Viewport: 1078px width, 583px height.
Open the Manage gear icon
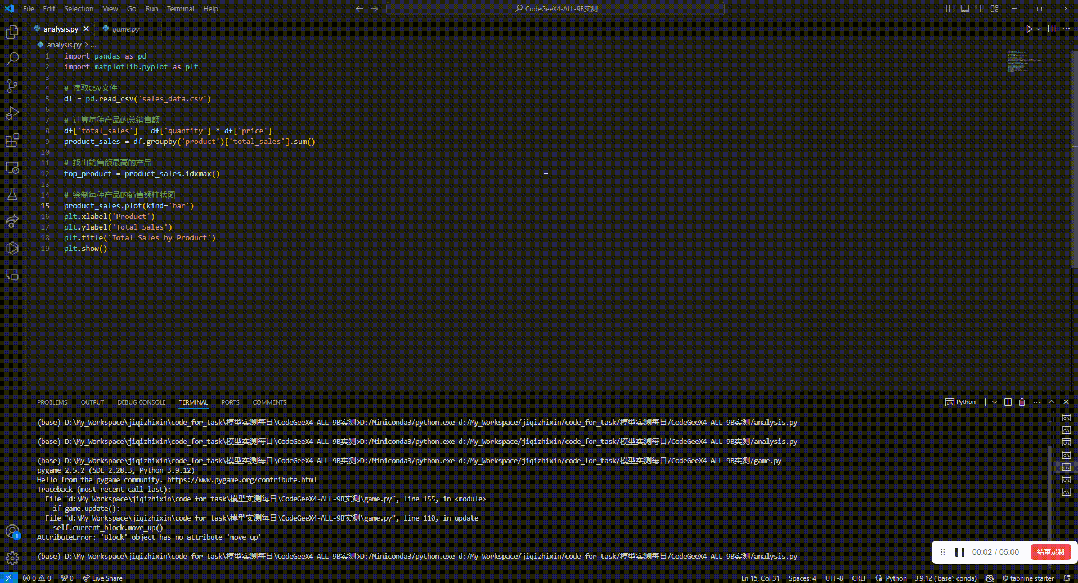pyautogui.click(x=12, y=558)
